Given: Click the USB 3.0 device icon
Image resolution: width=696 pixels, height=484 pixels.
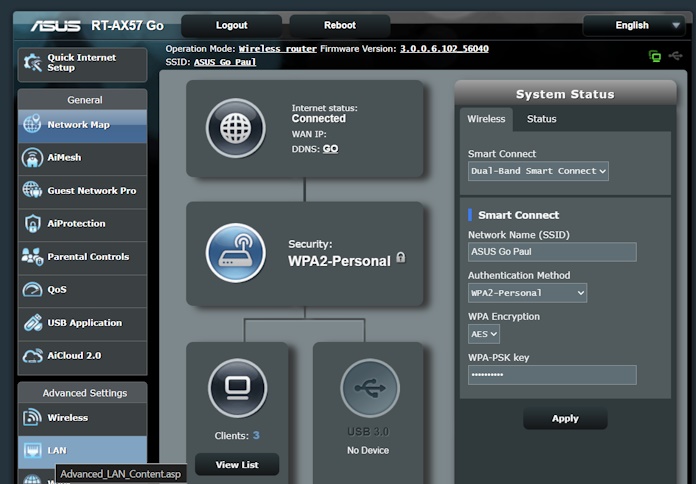Looking at the screenshot, I should tap(370, 388).
